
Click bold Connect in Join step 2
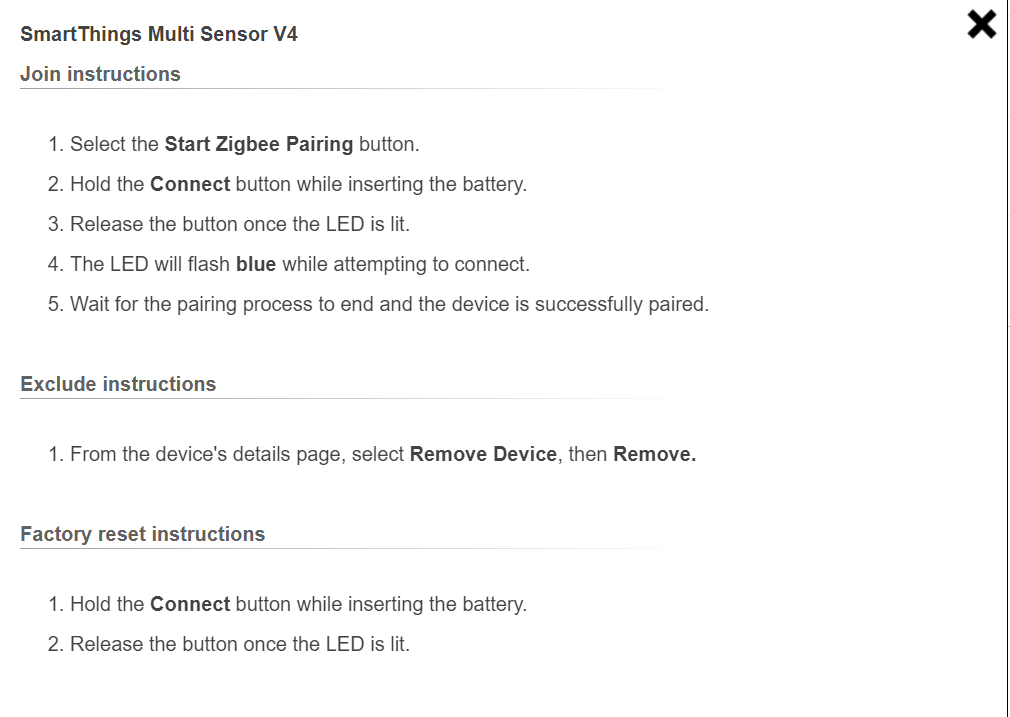coord(190,184)
